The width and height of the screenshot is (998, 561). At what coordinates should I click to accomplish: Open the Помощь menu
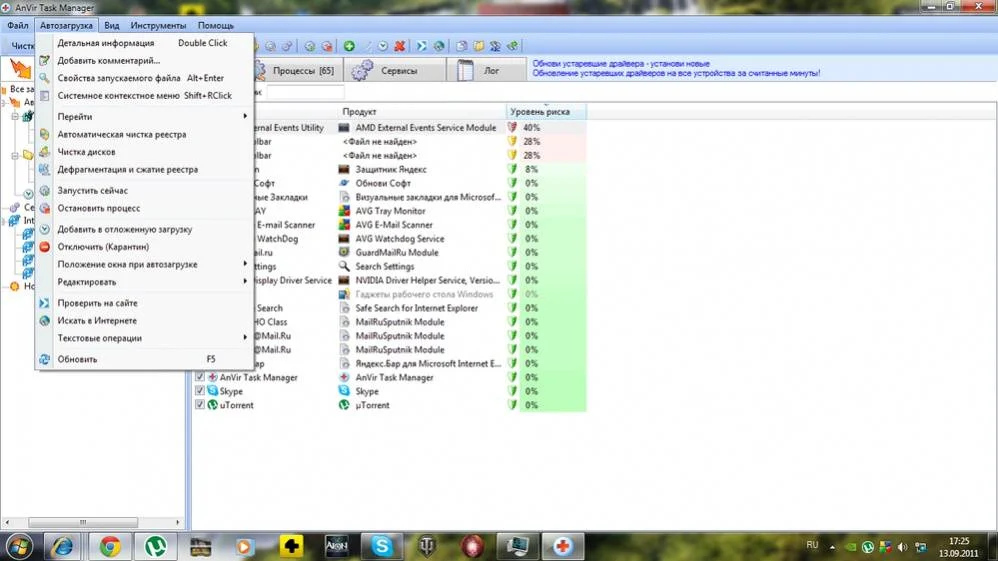click(x=216, y=25)
